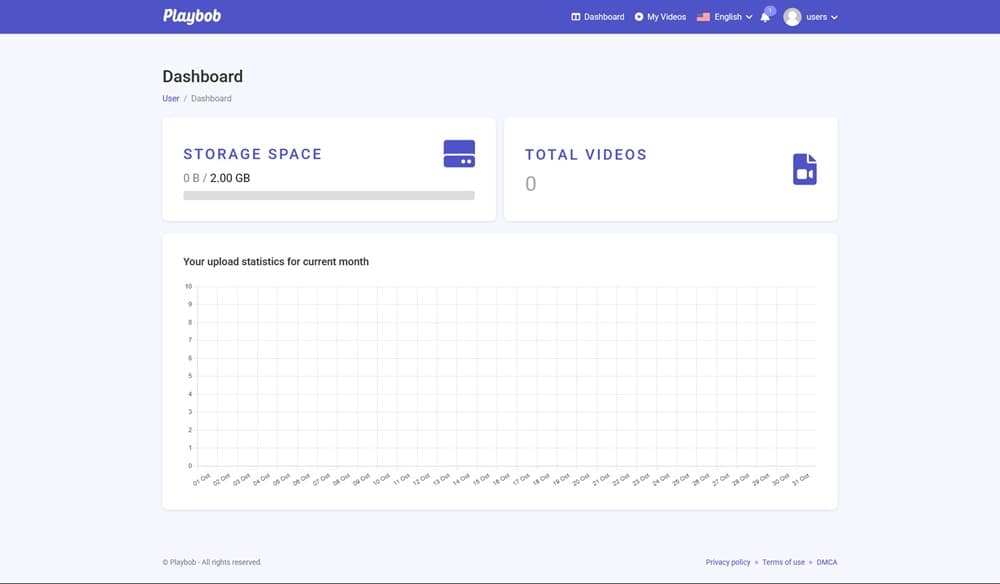The height and width of the screenshot is (584, 1000).
Task: Open the DMCA footer link
Action: 827,562
